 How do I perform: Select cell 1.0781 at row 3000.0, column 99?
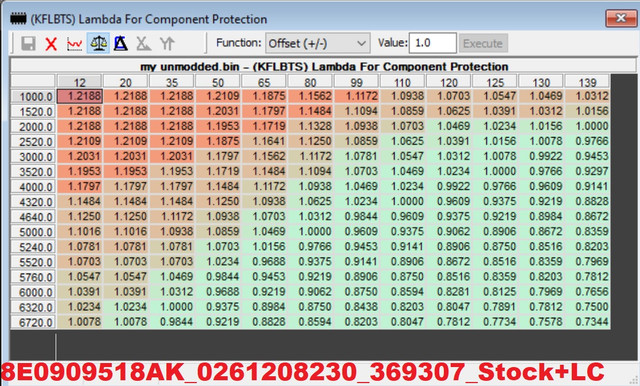pos(356,156)
